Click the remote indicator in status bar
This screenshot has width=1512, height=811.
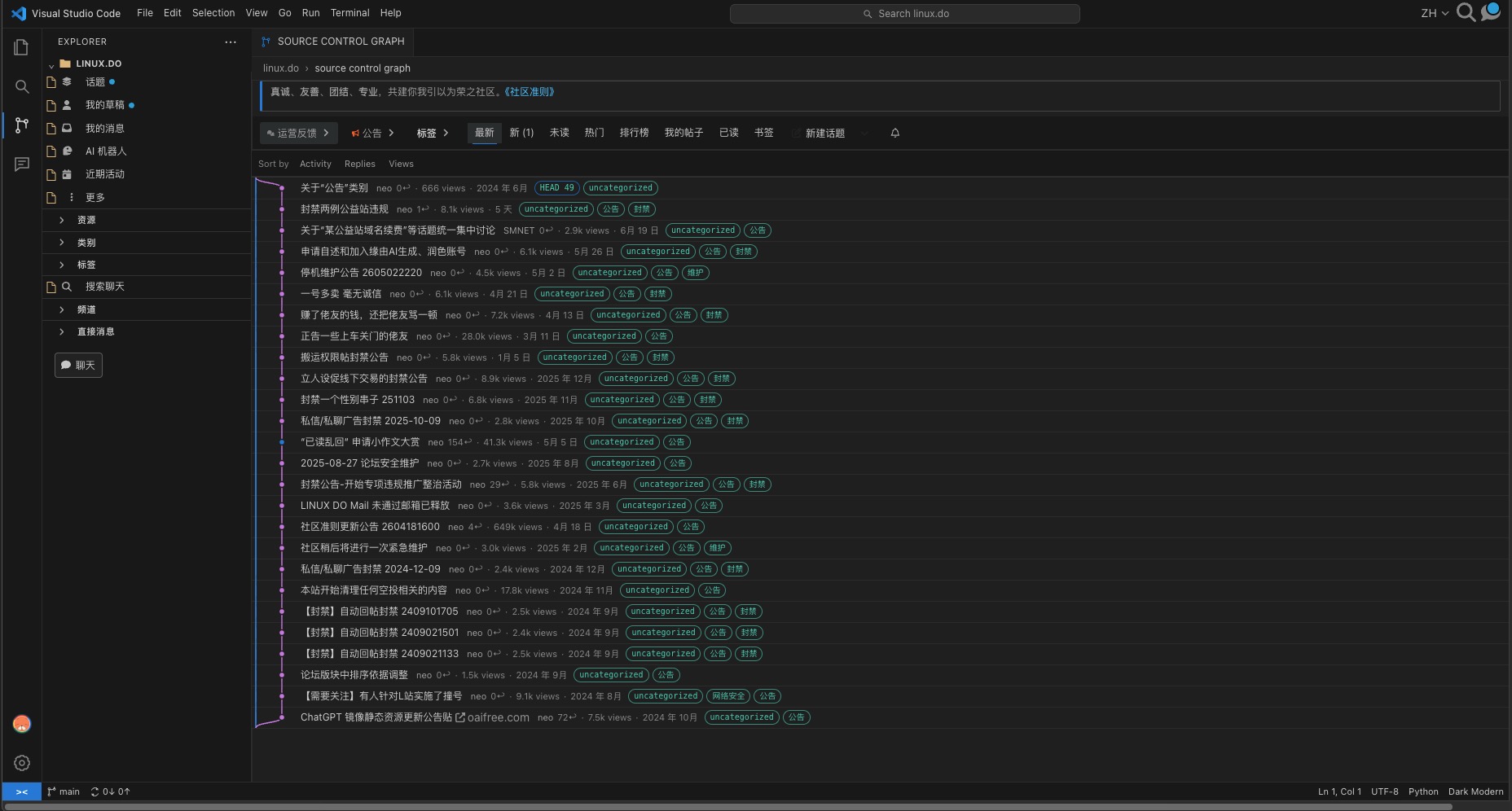click(22, 791)
